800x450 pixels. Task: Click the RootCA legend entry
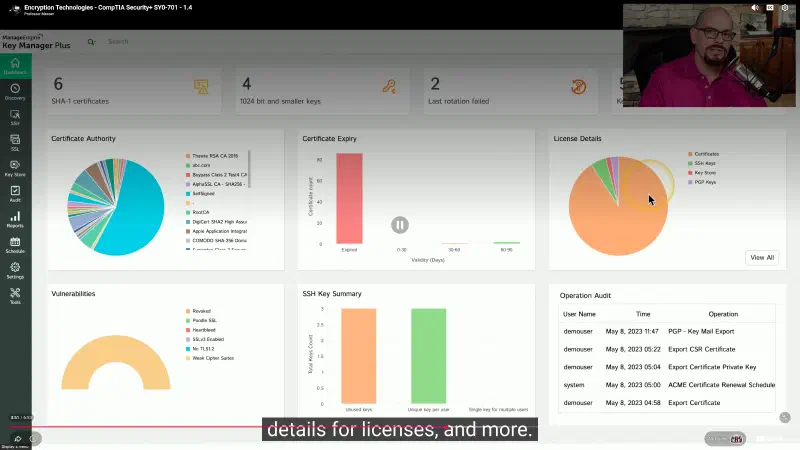pyautogui.click(x=197, y=212)
